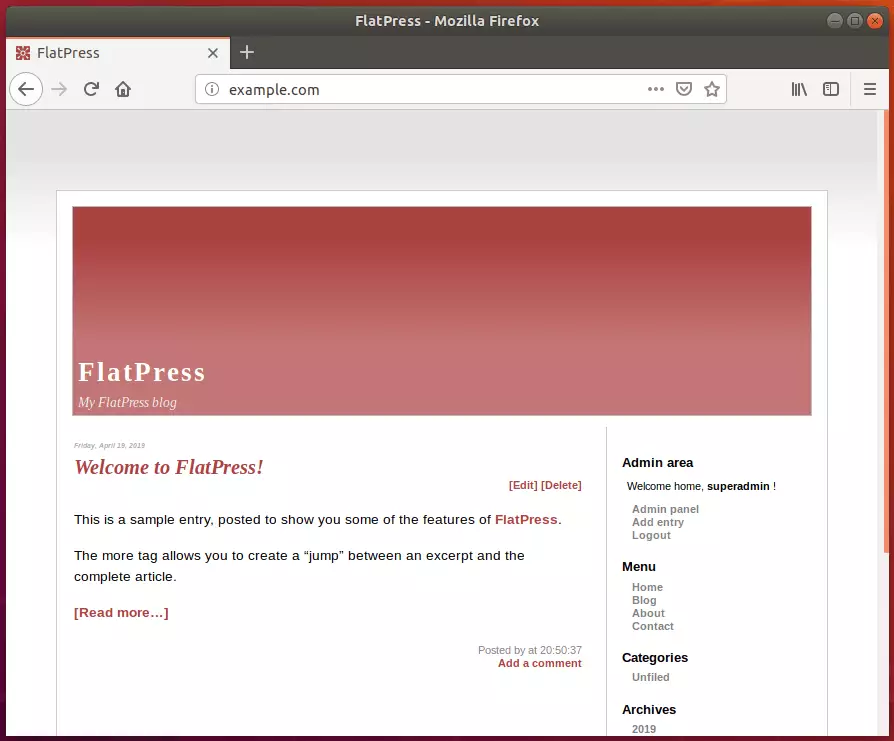
Task: Click Logout in the Admin area
Action: 651,535
